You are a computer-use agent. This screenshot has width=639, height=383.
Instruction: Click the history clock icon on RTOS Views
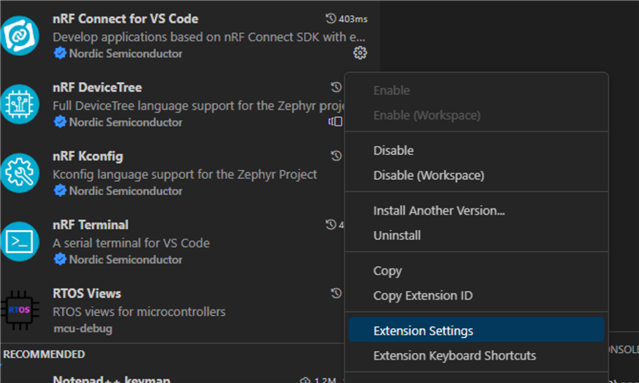(x=336, y=293)
